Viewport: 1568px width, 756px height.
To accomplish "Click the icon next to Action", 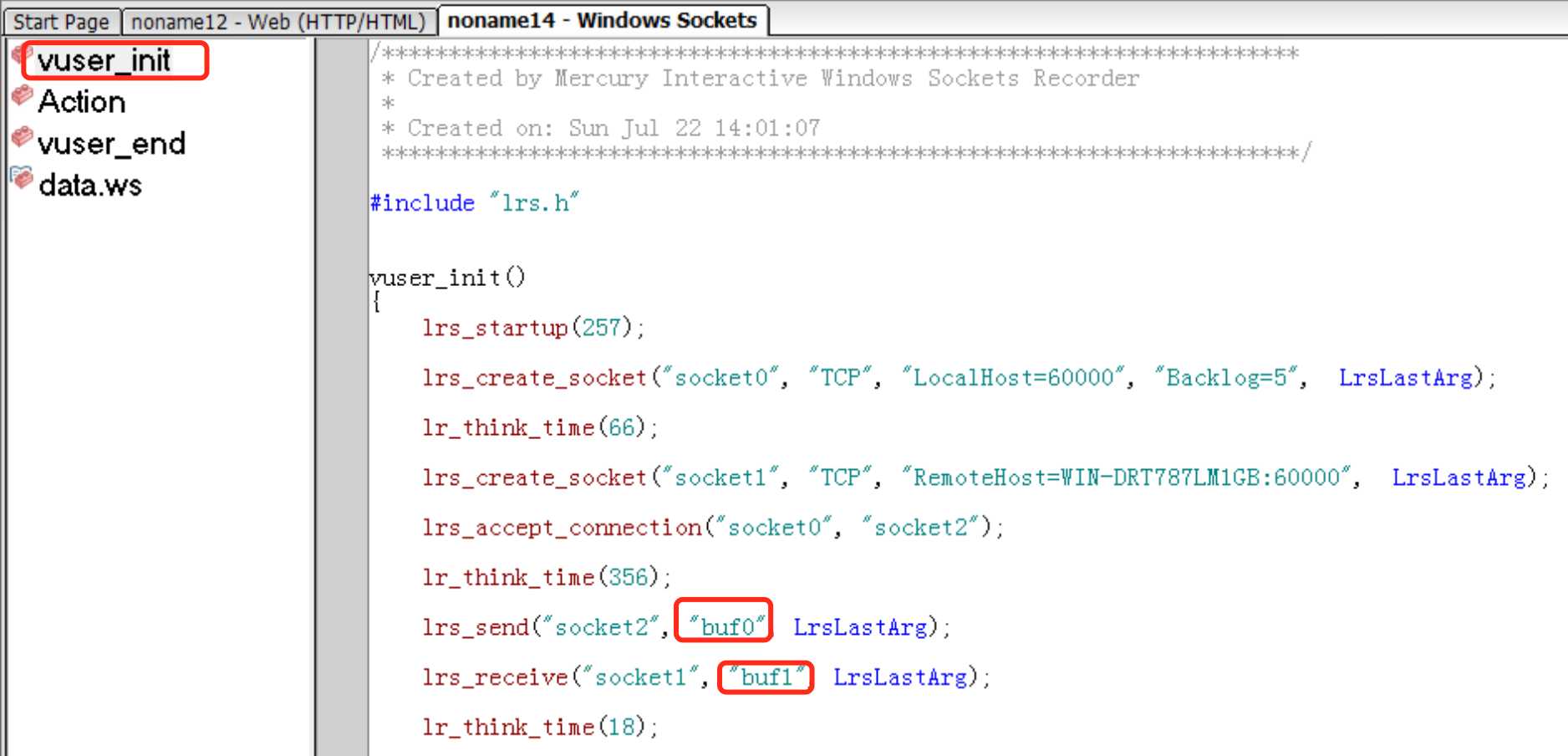I will coord(22,96).
